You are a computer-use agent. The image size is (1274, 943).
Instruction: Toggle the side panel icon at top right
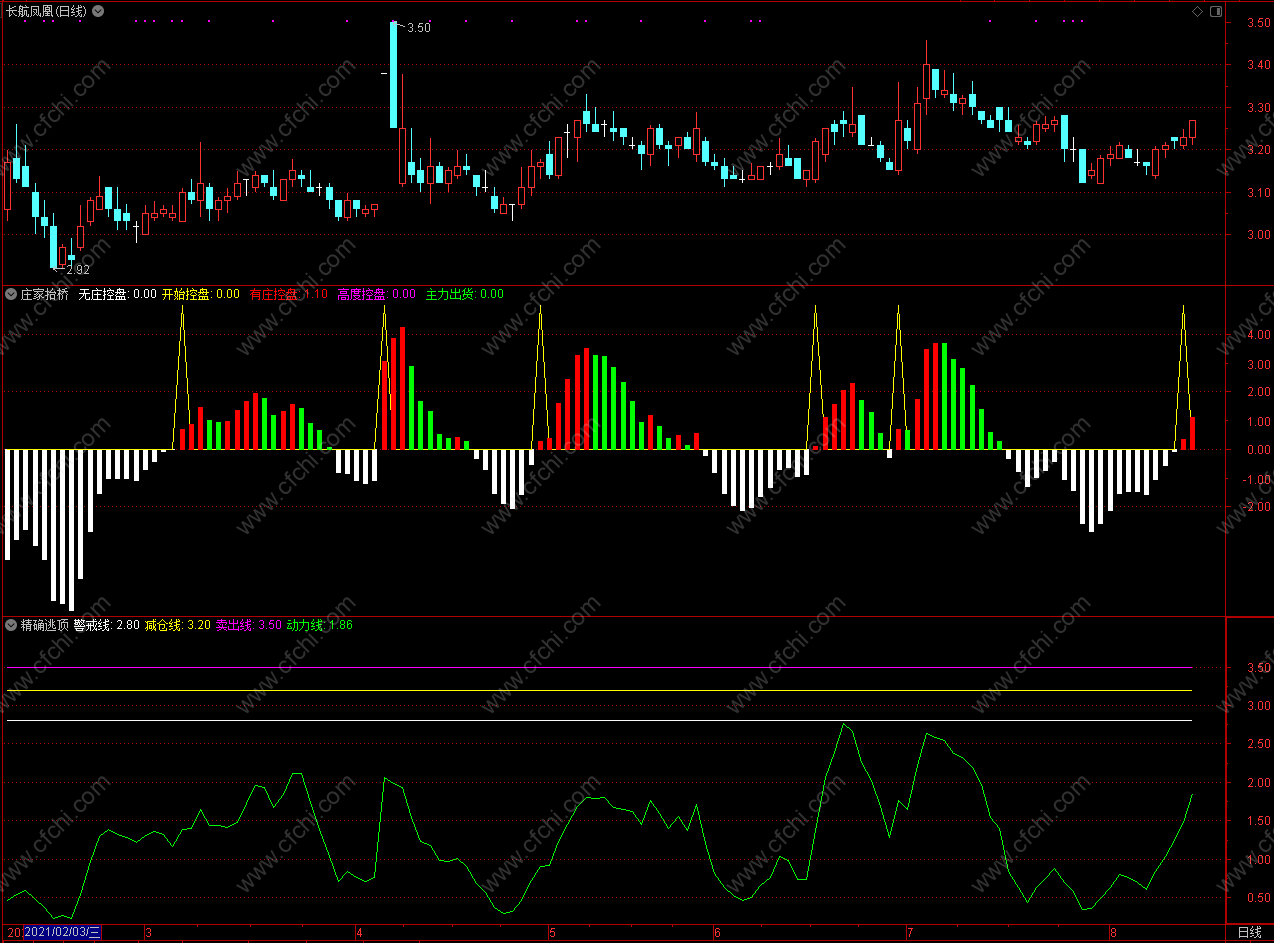(1216, 11)
